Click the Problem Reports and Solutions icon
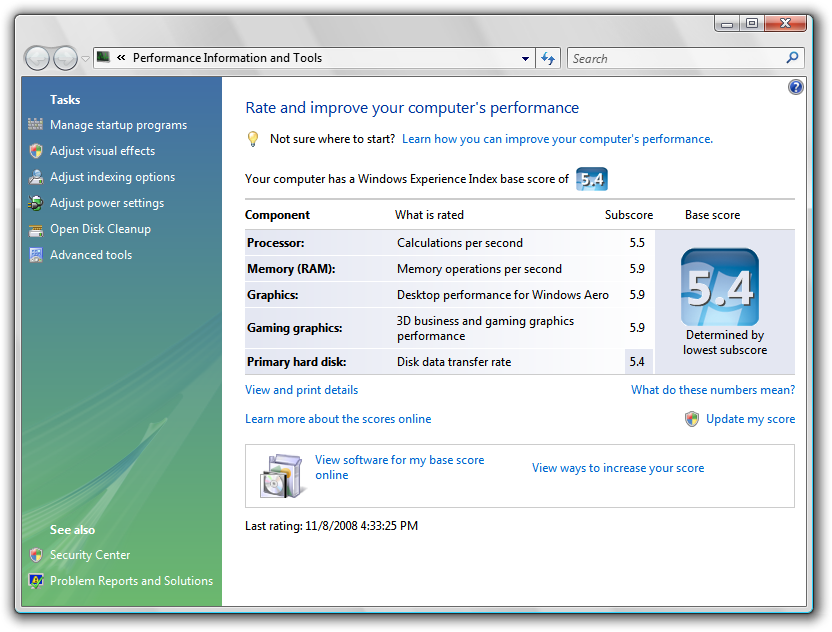Viewport: 832px width, 632px height. (36, 581)
